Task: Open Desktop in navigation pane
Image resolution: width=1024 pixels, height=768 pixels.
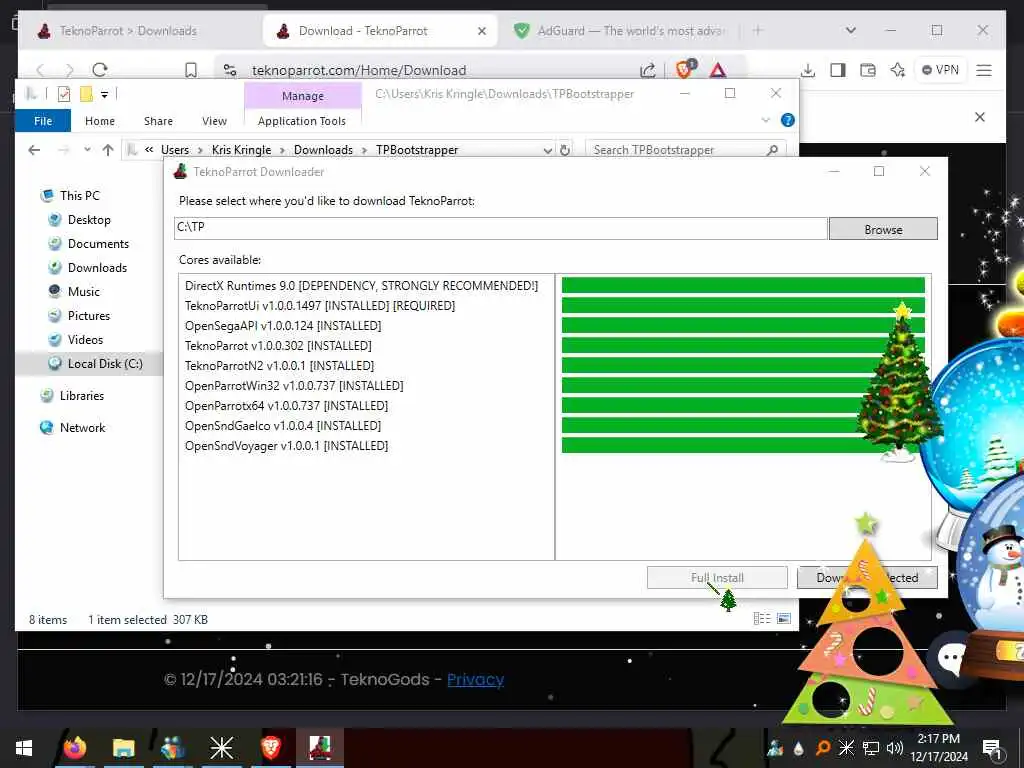Action: coord(89,219)
